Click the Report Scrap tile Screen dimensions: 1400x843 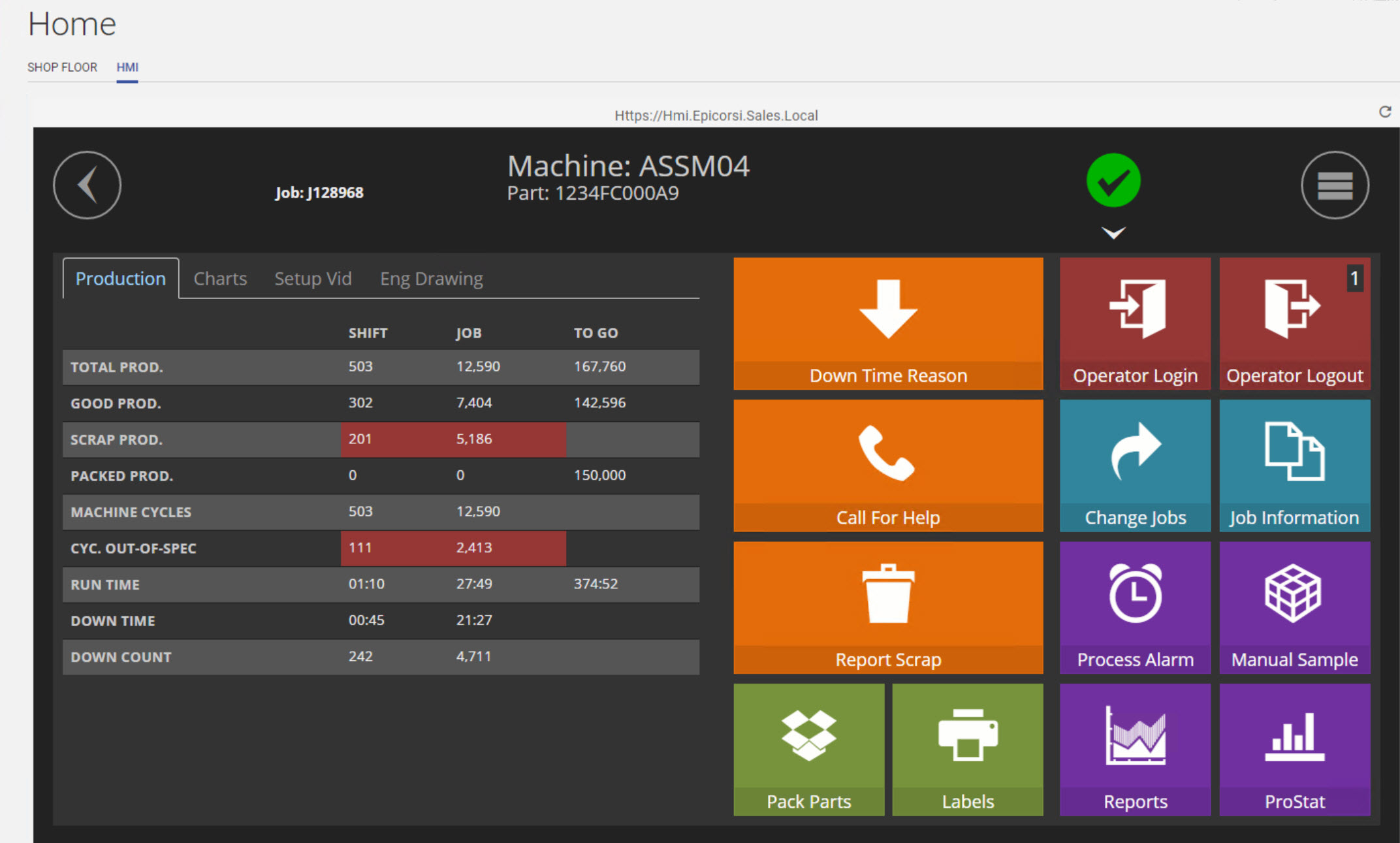click(888, 607)
